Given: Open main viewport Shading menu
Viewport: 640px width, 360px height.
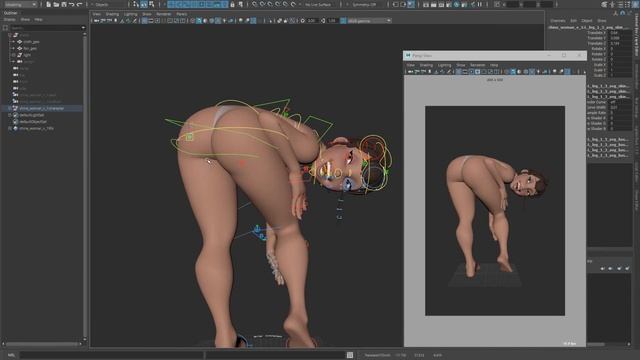Looking at the screenshot, I should tap(112, 14).
